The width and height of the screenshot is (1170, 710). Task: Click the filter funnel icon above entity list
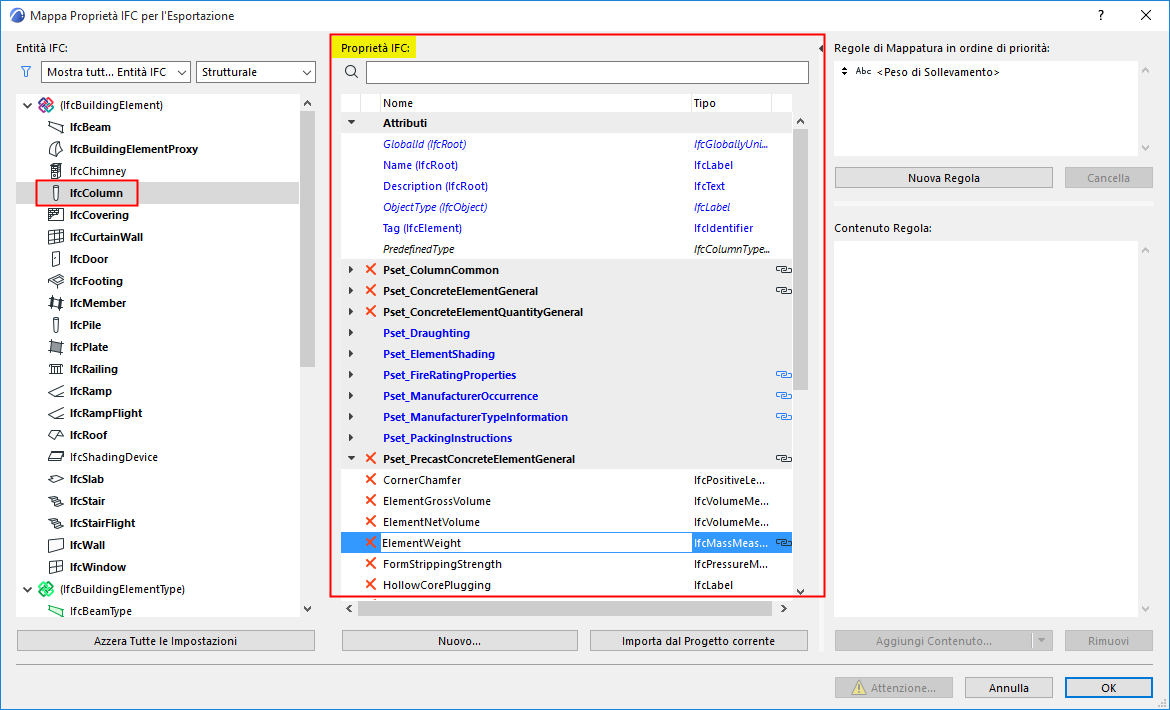pyautogui.click(x=26, y=72)
